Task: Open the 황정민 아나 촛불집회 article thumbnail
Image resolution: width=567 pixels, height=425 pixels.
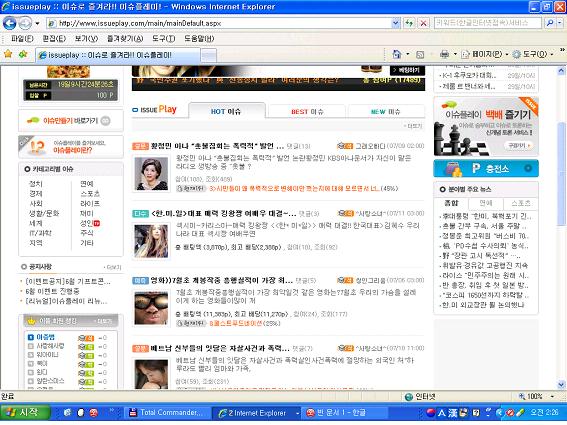Action: pyautogui.click(x=151, y=174)
